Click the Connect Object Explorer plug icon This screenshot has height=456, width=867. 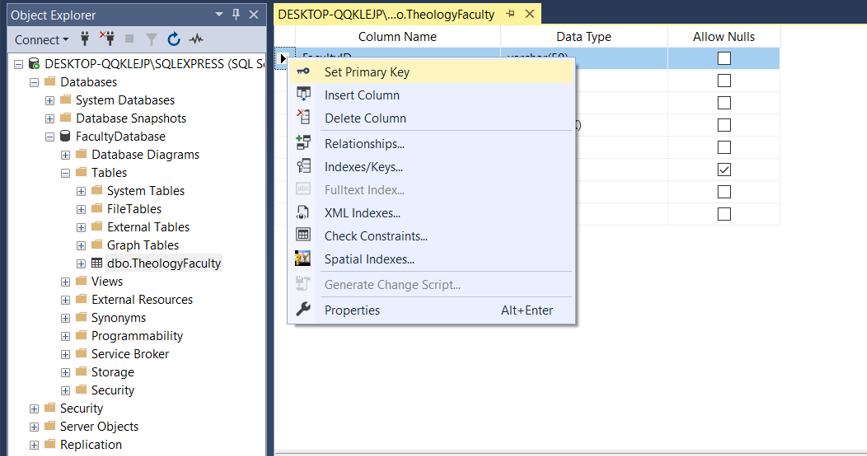[x=85, y=39]
